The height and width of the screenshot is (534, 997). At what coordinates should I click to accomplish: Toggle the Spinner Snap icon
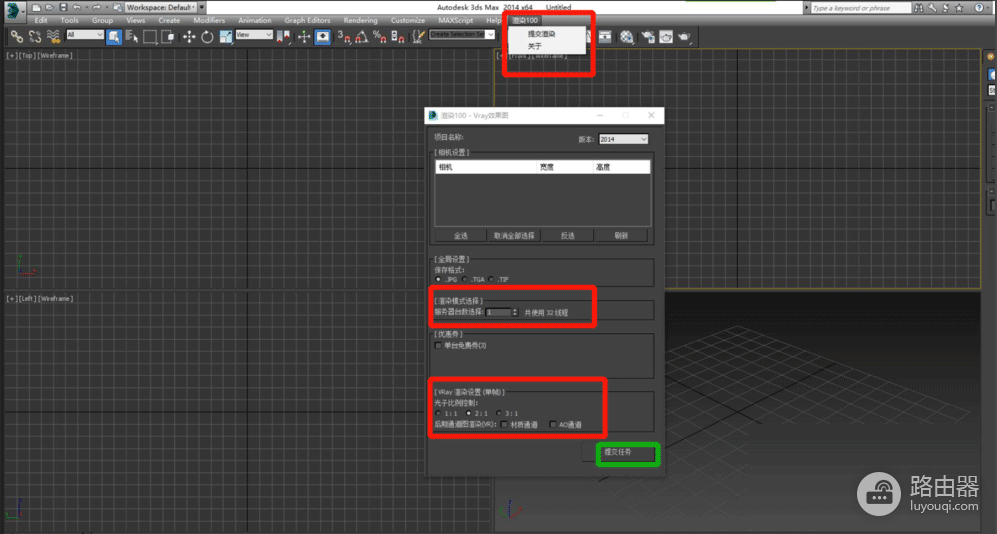(398, 37)
